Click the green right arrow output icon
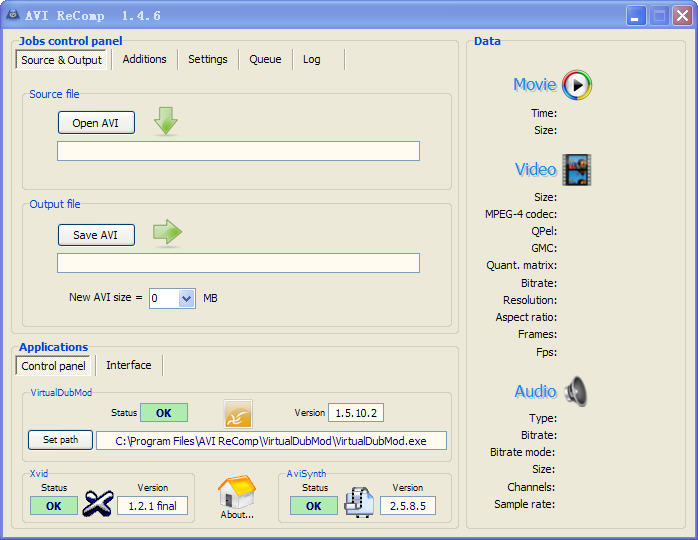 pyautogui.click(x=167, y=234)
